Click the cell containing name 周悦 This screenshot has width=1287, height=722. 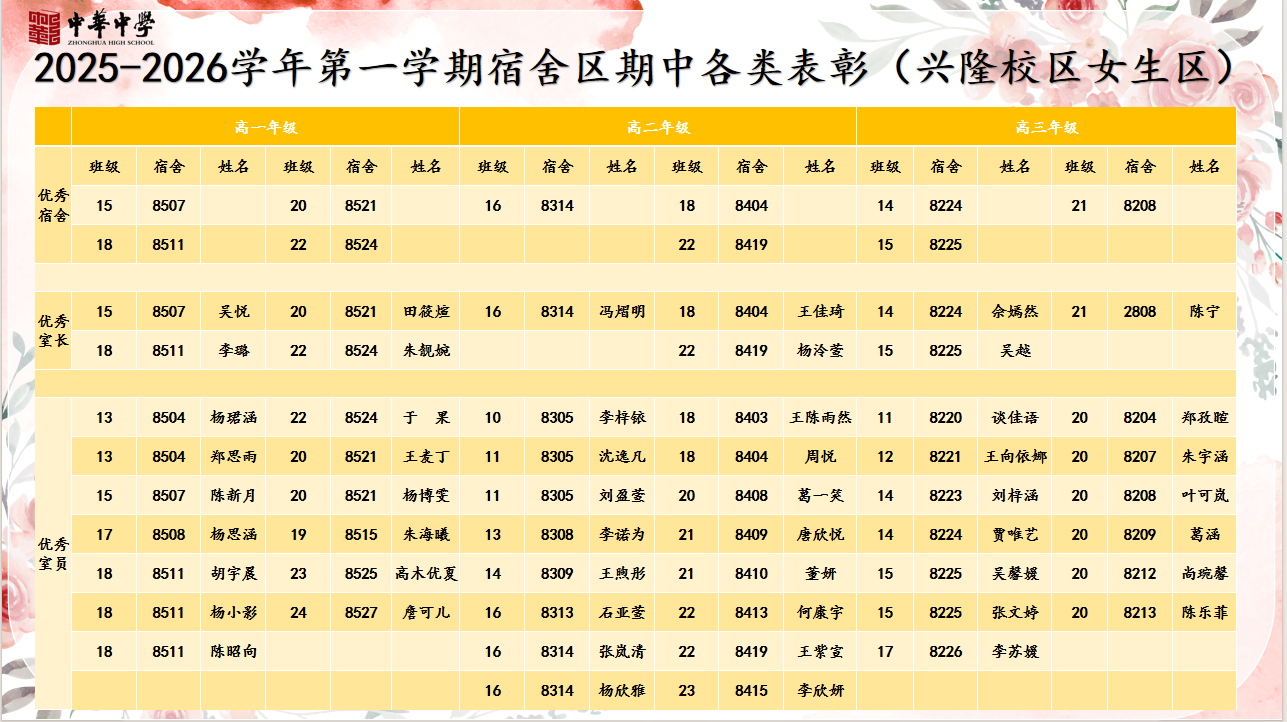(820, 457)
